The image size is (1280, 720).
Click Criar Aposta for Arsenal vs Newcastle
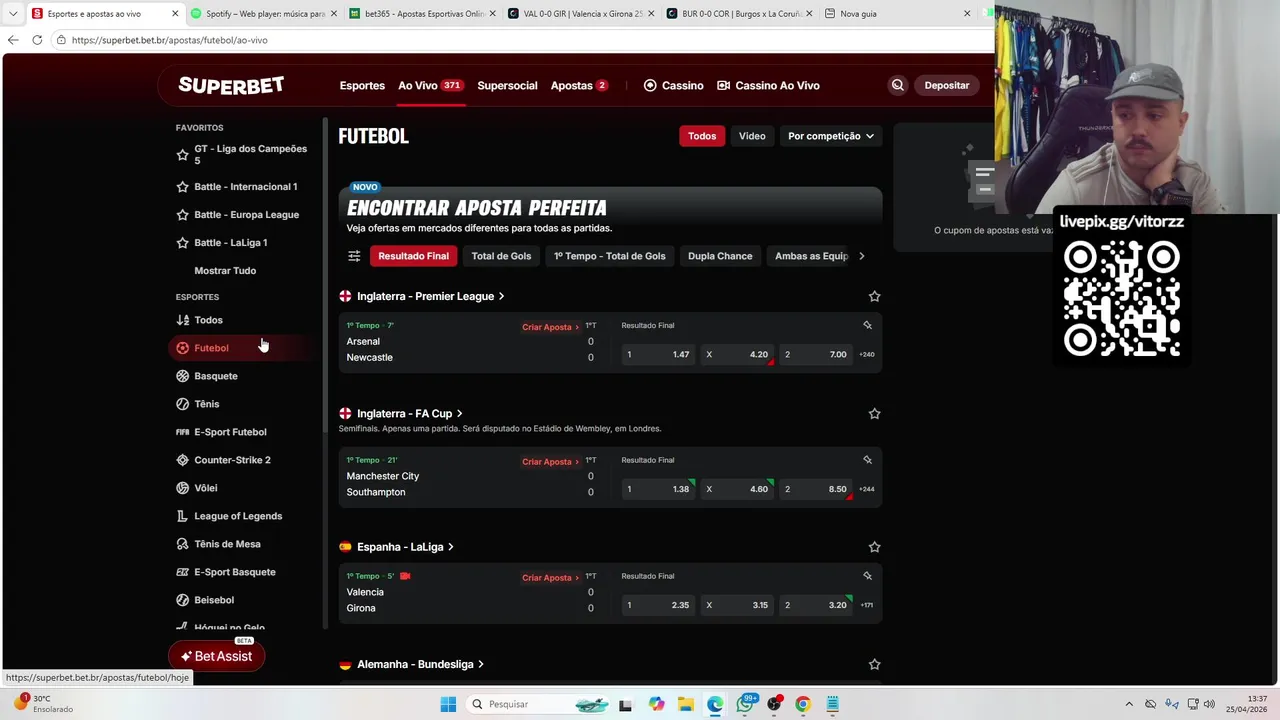[x=550, y=327]
